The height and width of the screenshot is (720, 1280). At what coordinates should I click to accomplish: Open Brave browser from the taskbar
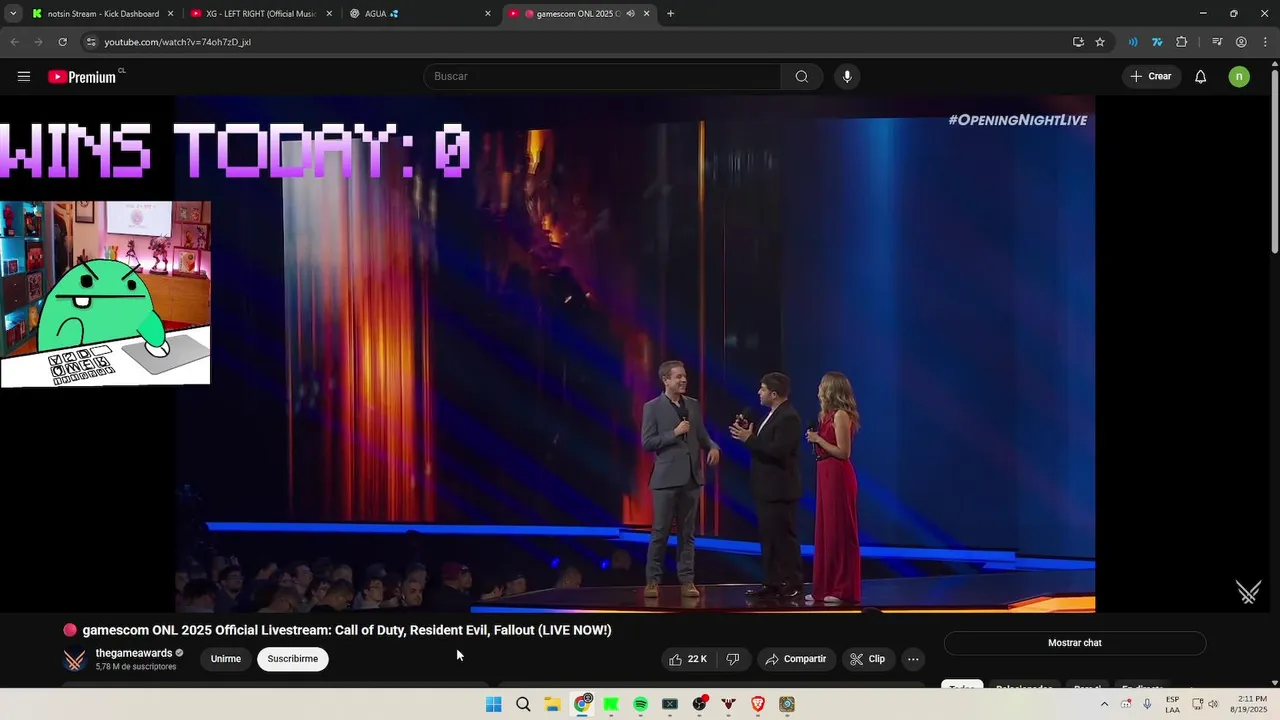758,705
